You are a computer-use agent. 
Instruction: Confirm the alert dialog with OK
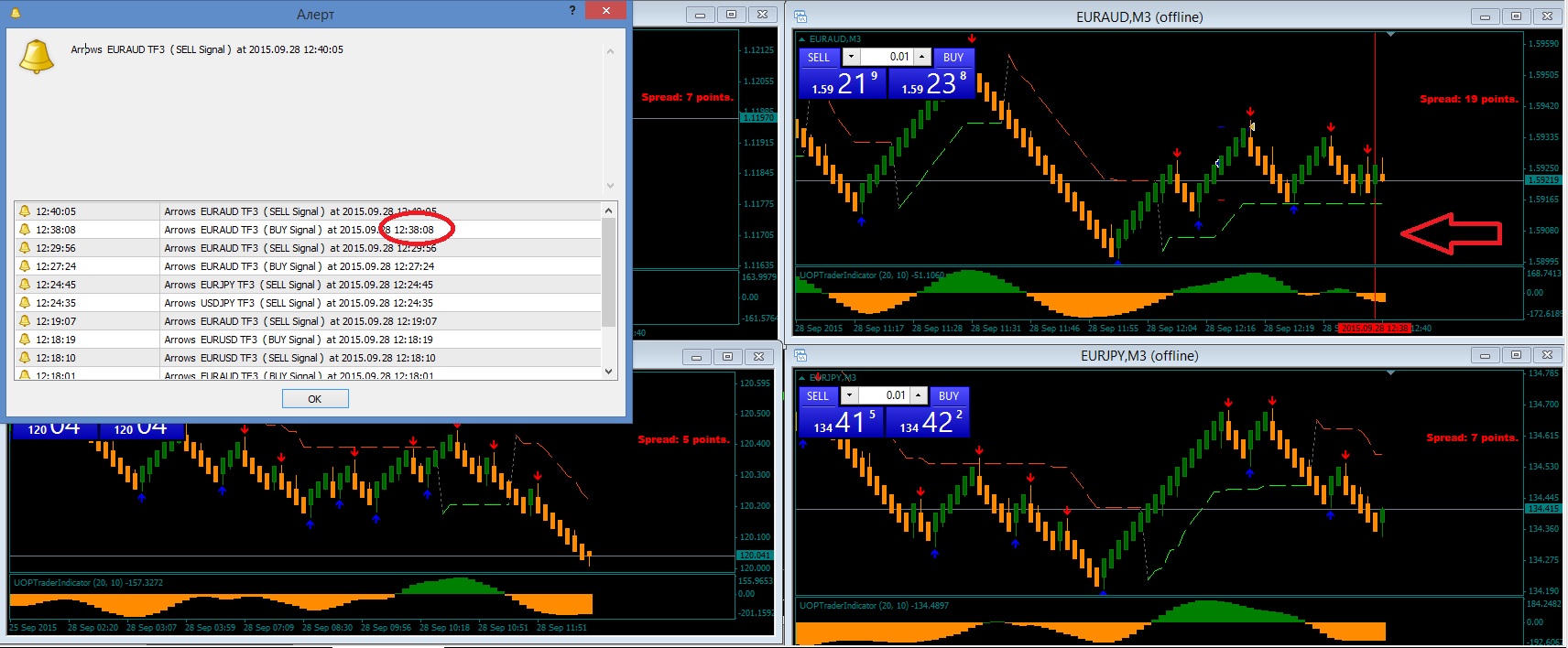315,399
